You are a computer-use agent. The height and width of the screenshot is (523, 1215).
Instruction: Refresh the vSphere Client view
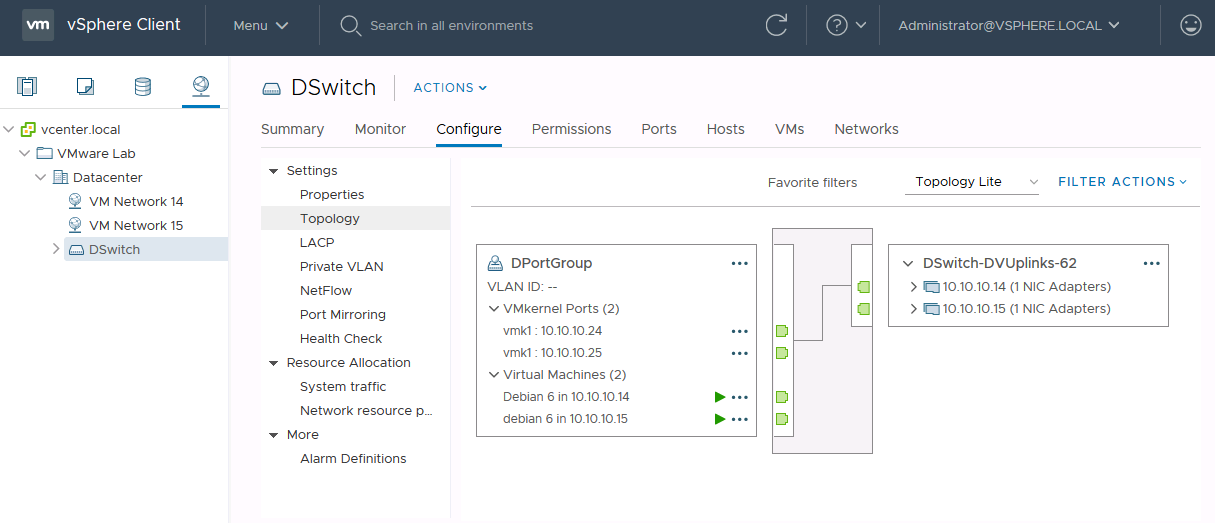(776, 26)
